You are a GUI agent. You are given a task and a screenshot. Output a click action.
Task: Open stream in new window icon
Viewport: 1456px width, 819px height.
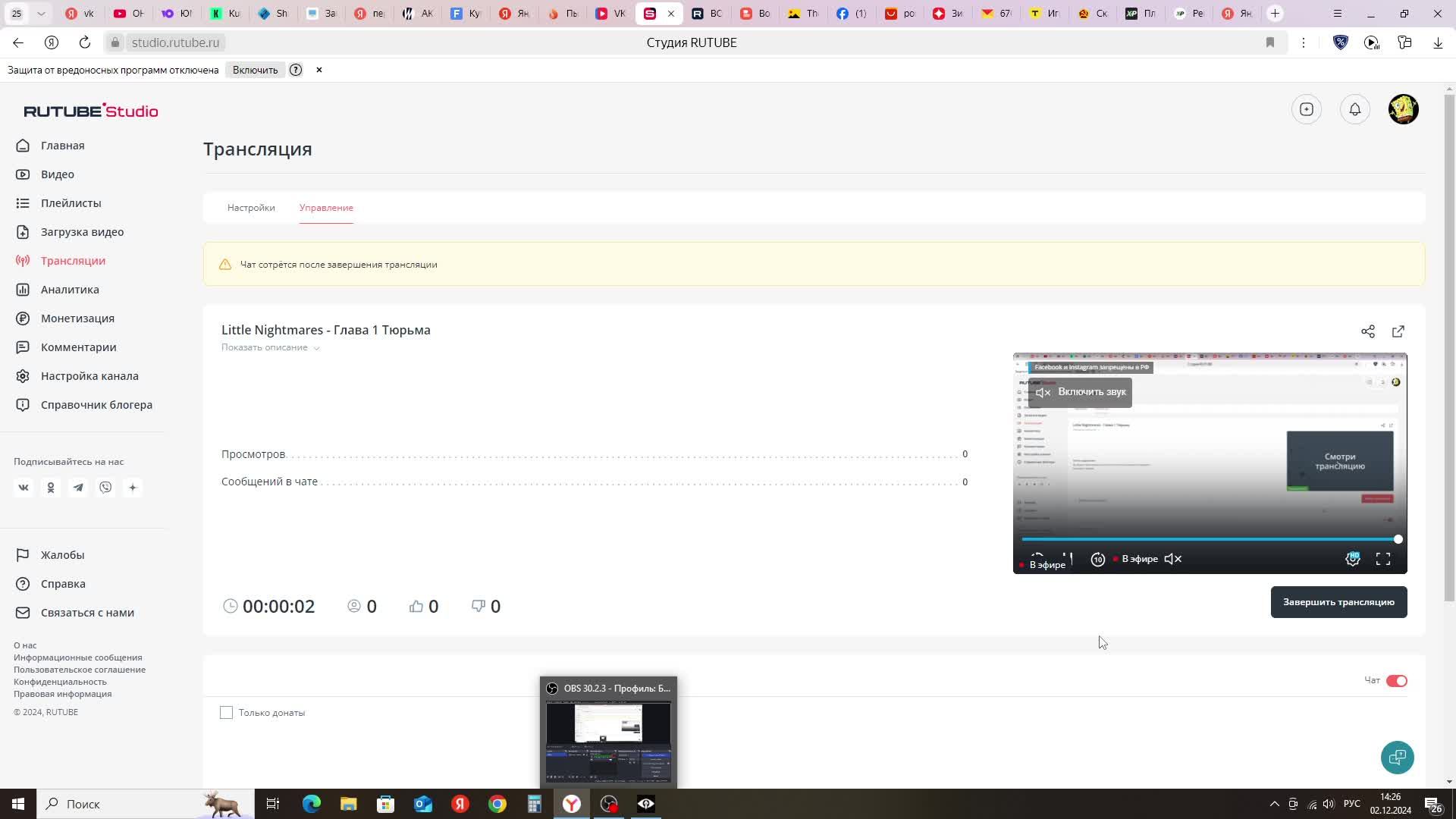pos(1398,331)
